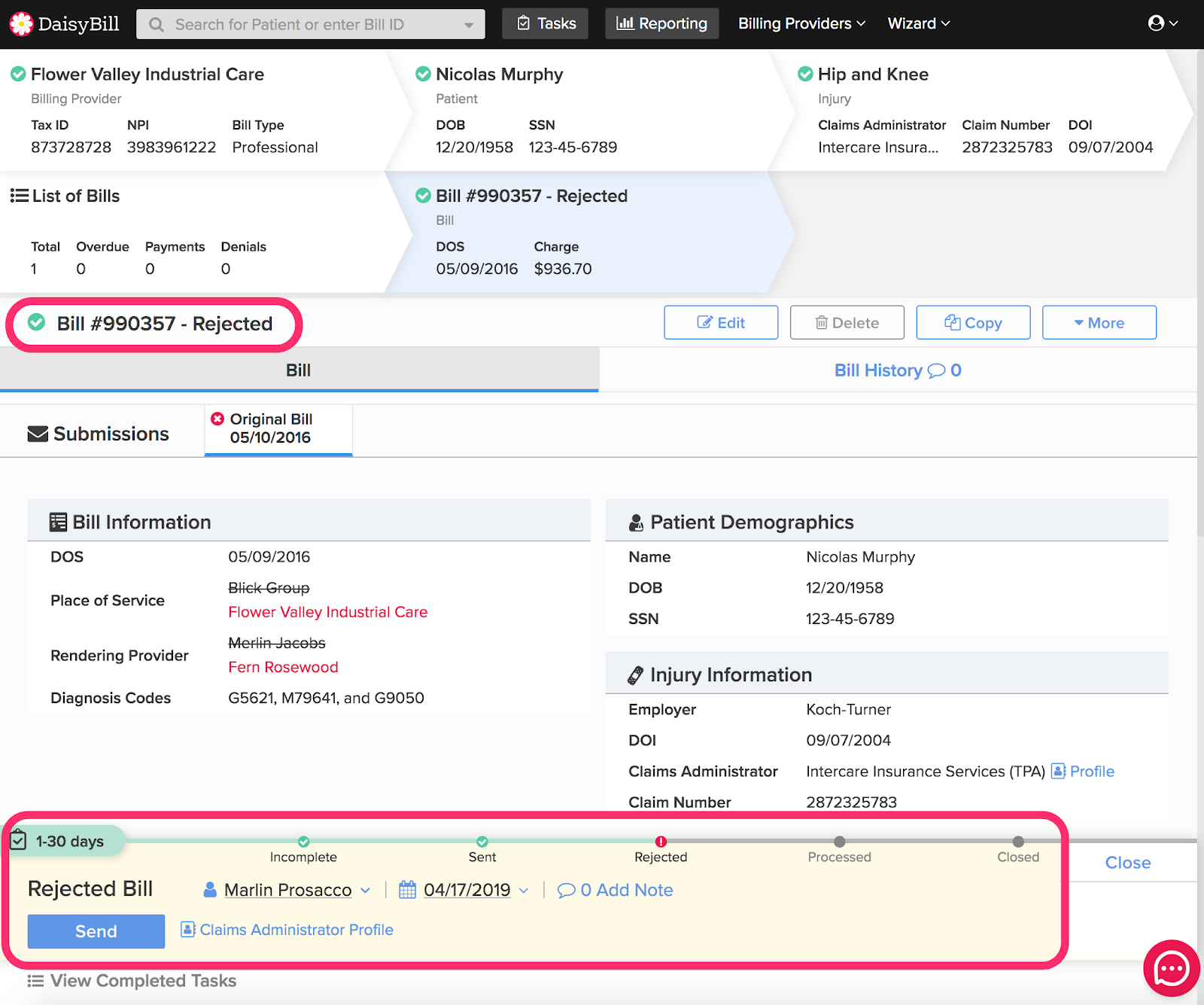The image size is (1204, 1005).
Task: Click the Submissions envelope icon
Action: click(x=38, y=434)
